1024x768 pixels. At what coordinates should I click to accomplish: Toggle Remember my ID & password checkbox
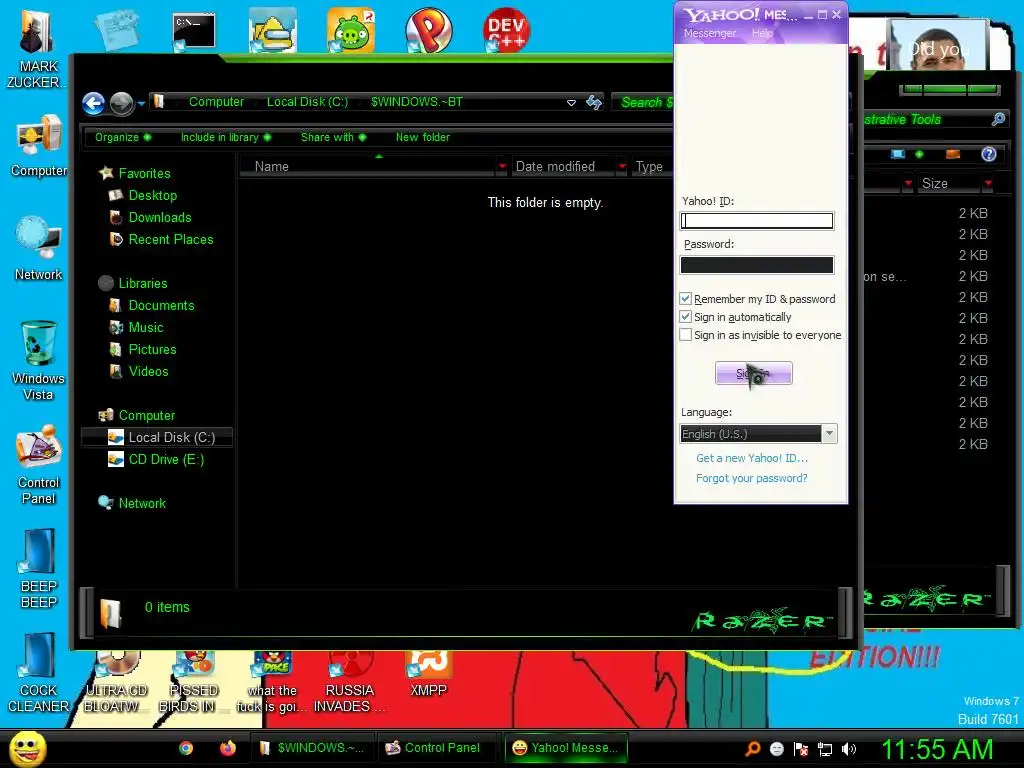pos(685,298)
